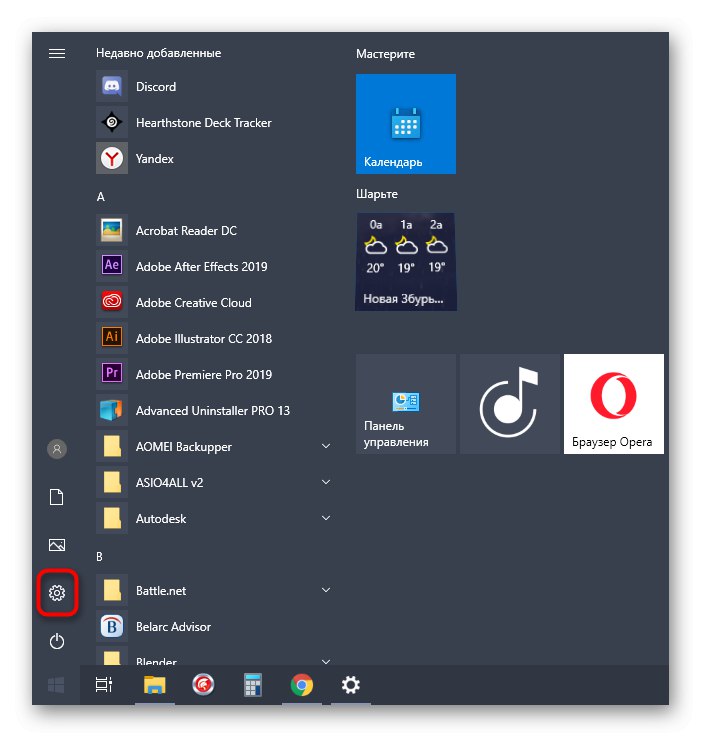Launch Discord from its name label
Screen dimensions: 701x737
pyautogui.click(x=156, y=87)
